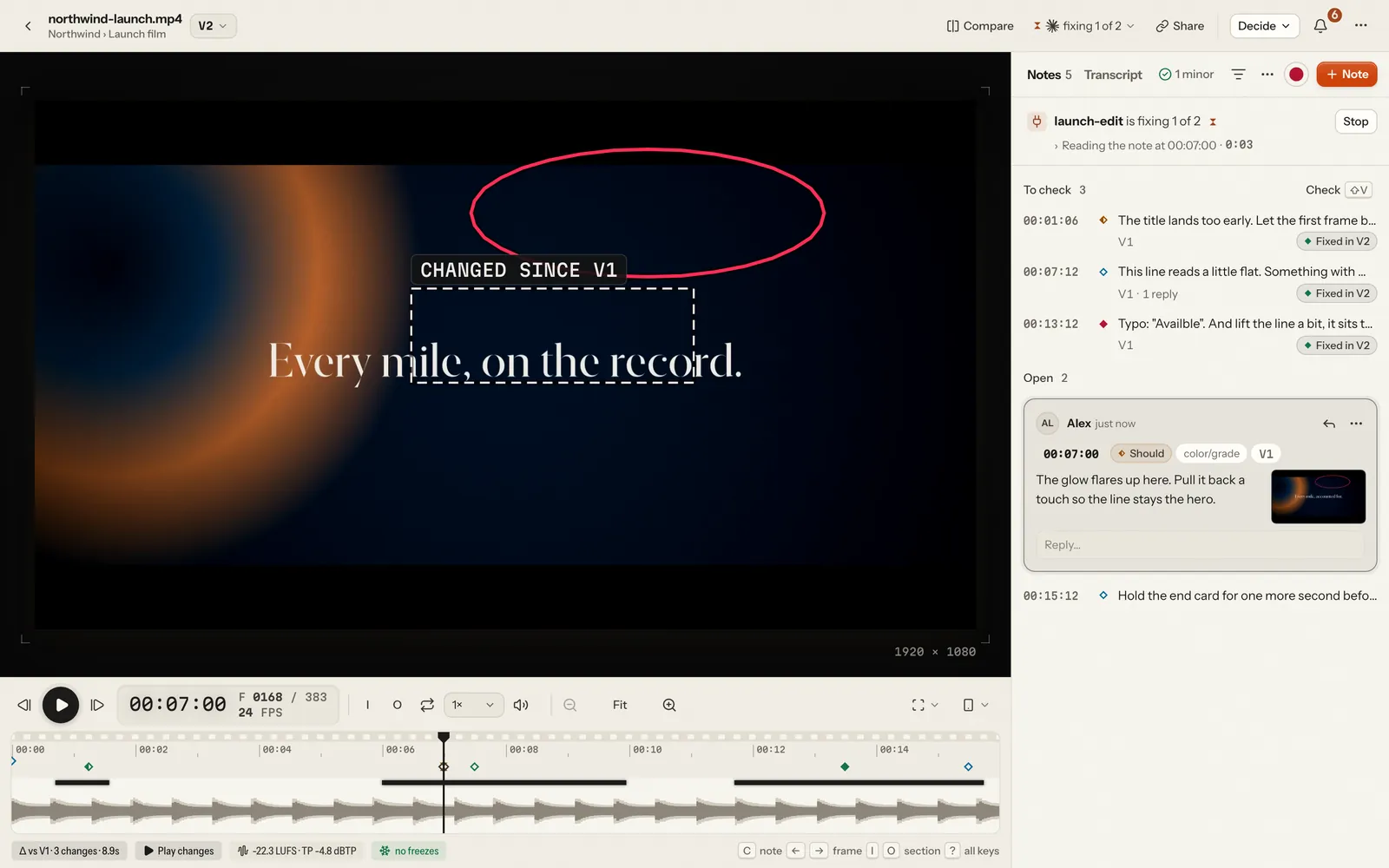
Task: Open the 00:15:12 end card note
Action: pyautogui.click(x=1200, y=595)
